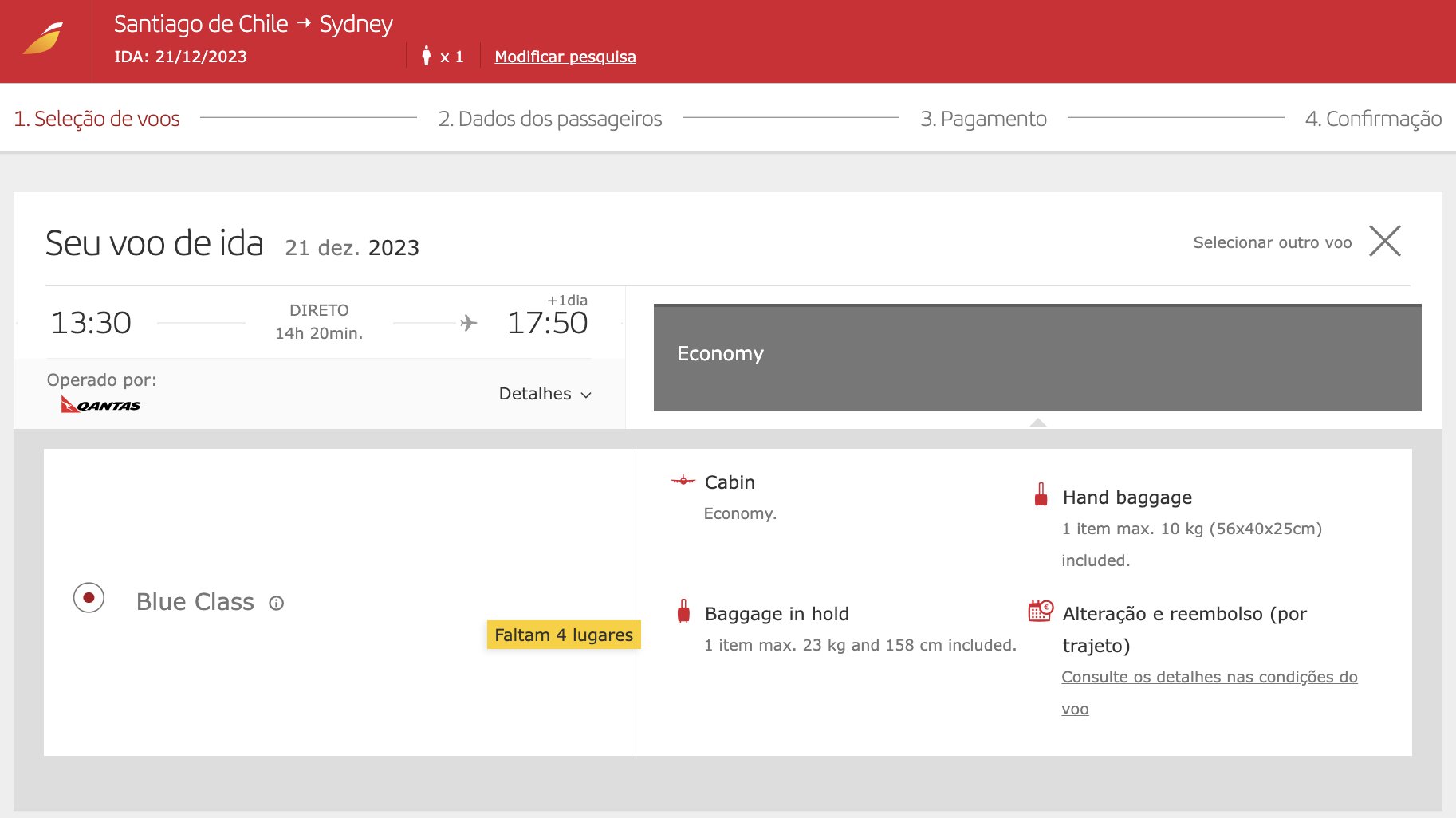Click the Cabin airplane icon
The width and height of the screenshot is (1456, 818).
tap(683, 480)
